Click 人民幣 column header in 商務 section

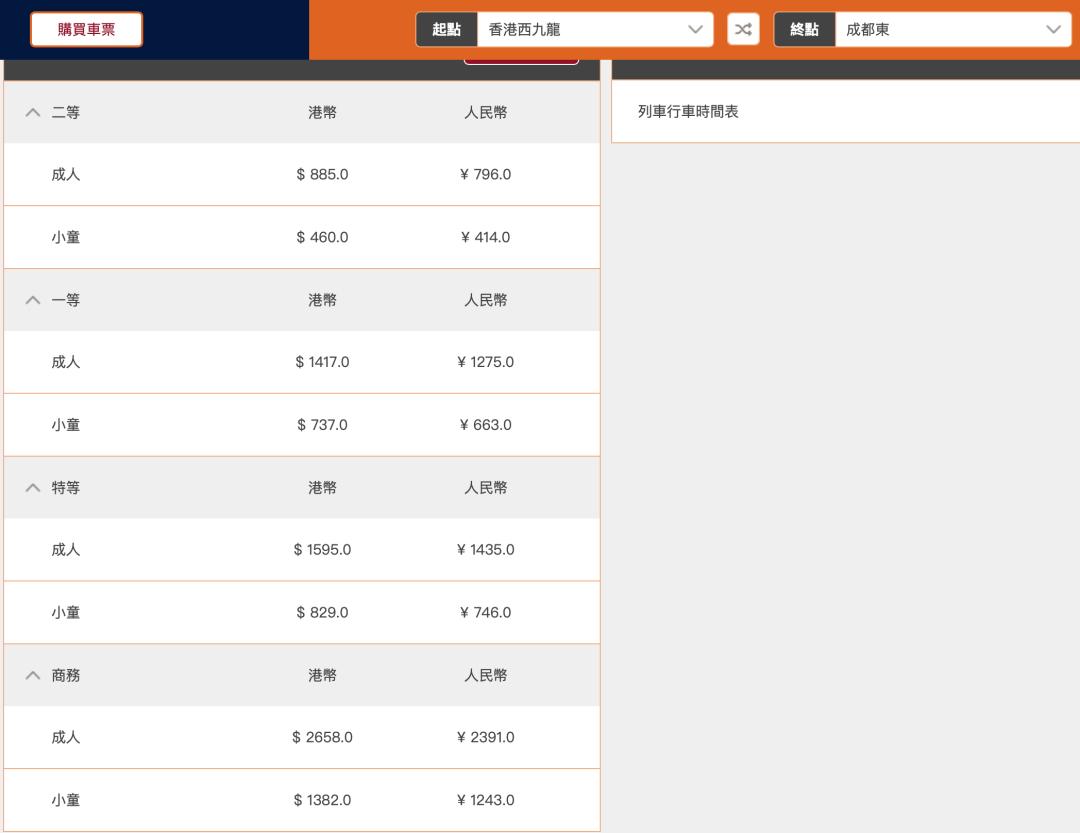point(485,676)
